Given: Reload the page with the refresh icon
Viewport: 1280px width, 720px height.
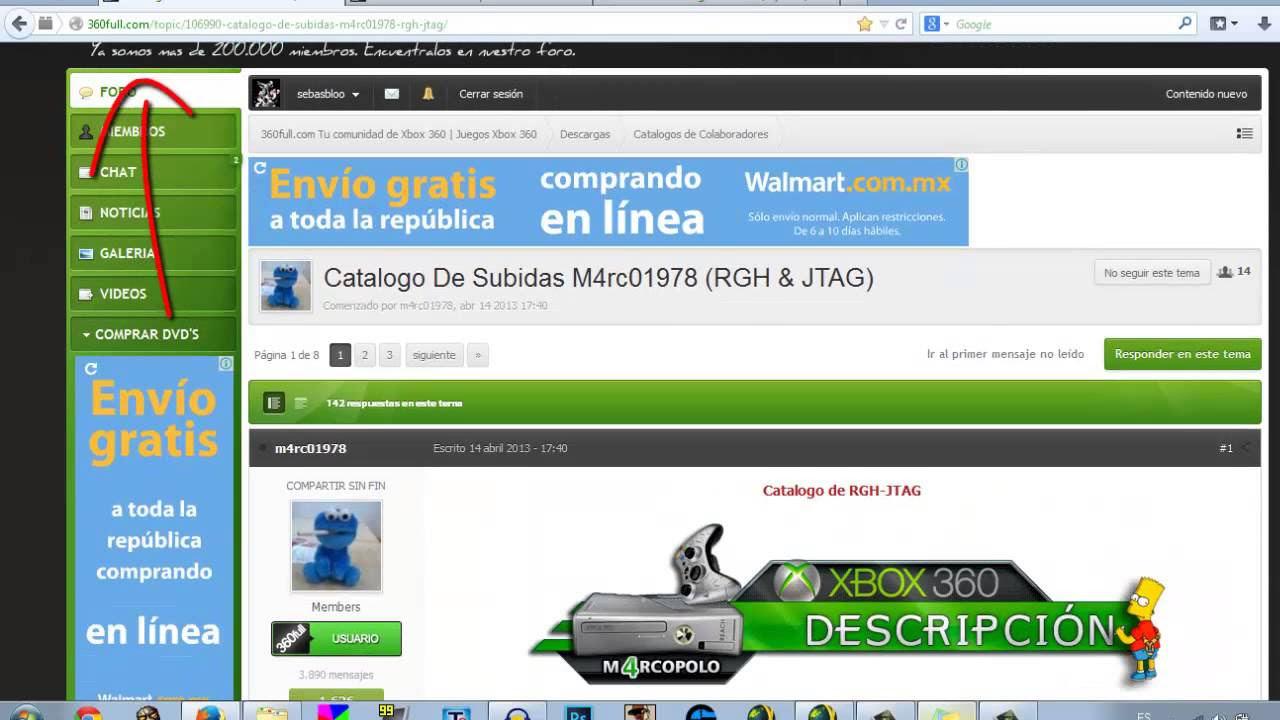Looking at the screenshot, I should point(901,24).
